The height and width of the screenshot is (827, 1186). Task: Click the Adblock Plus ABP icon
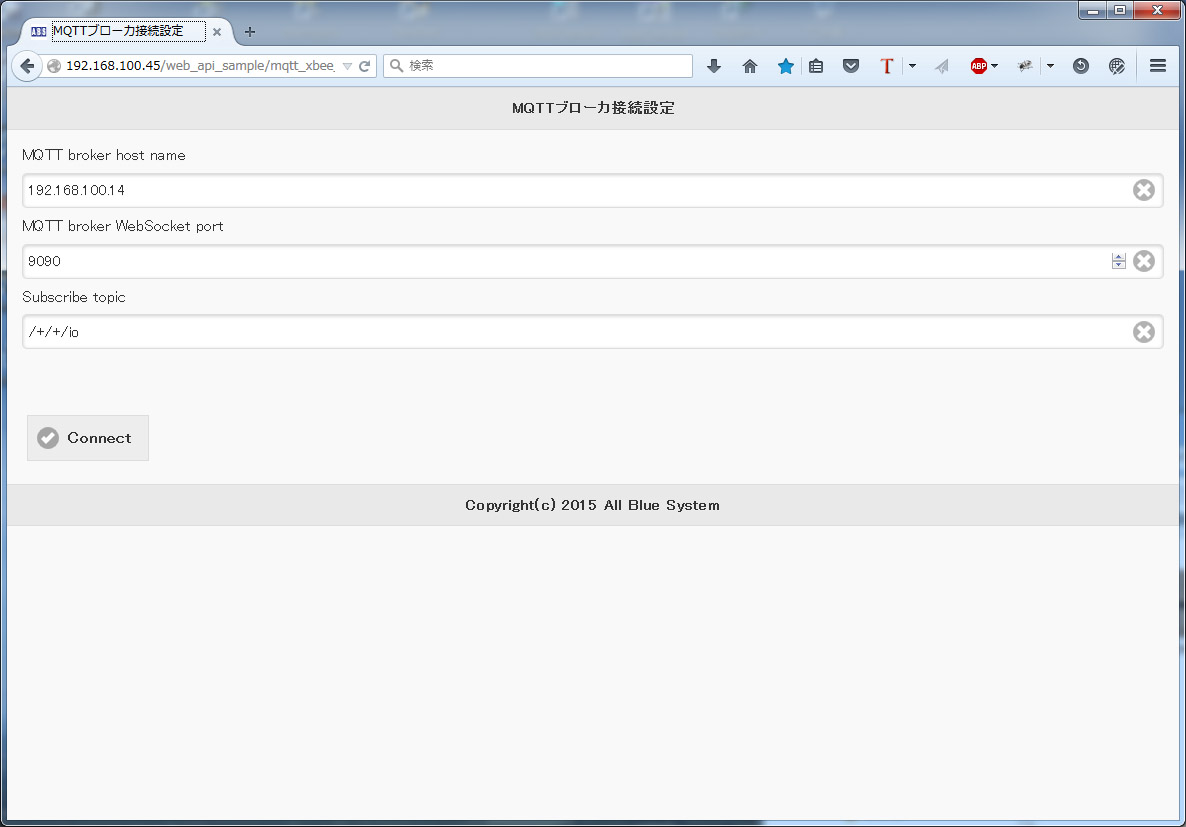(978, 66)
